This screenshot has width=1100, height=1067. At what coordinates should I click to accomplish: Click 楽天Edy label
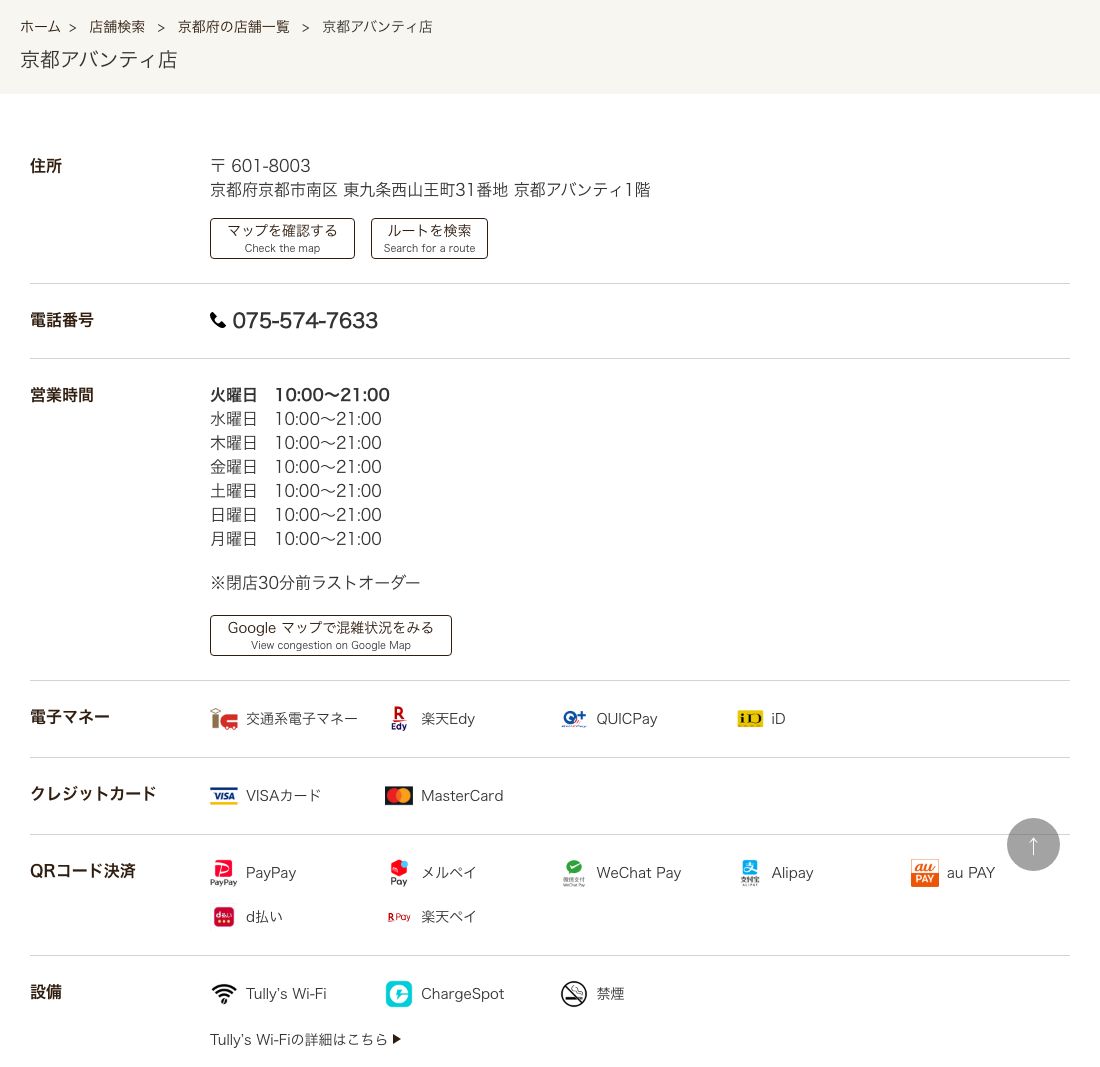(448, 719)
